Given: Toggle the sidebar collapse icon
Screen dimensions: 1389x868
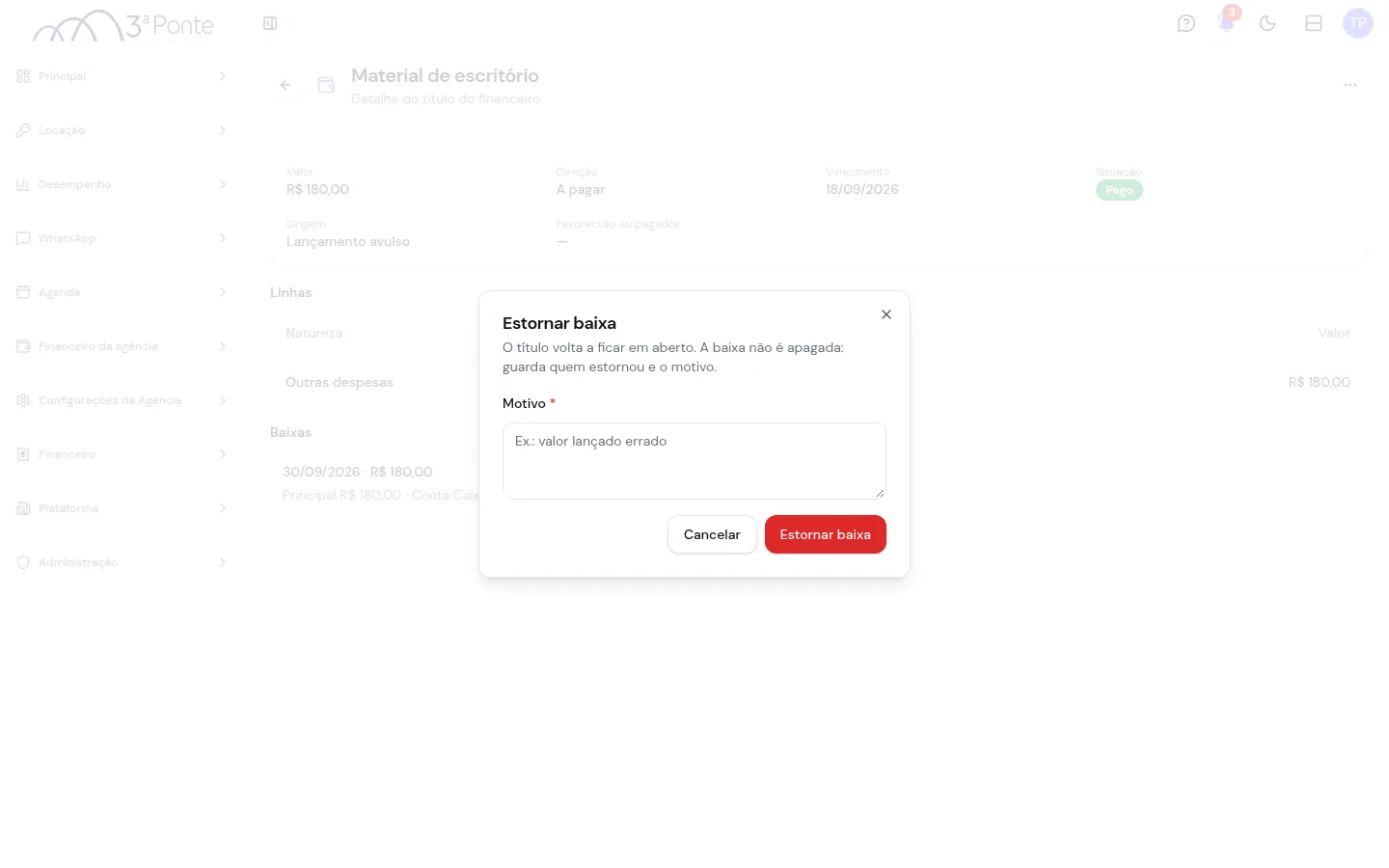Looking at the screenshot, I should point(270,23).
